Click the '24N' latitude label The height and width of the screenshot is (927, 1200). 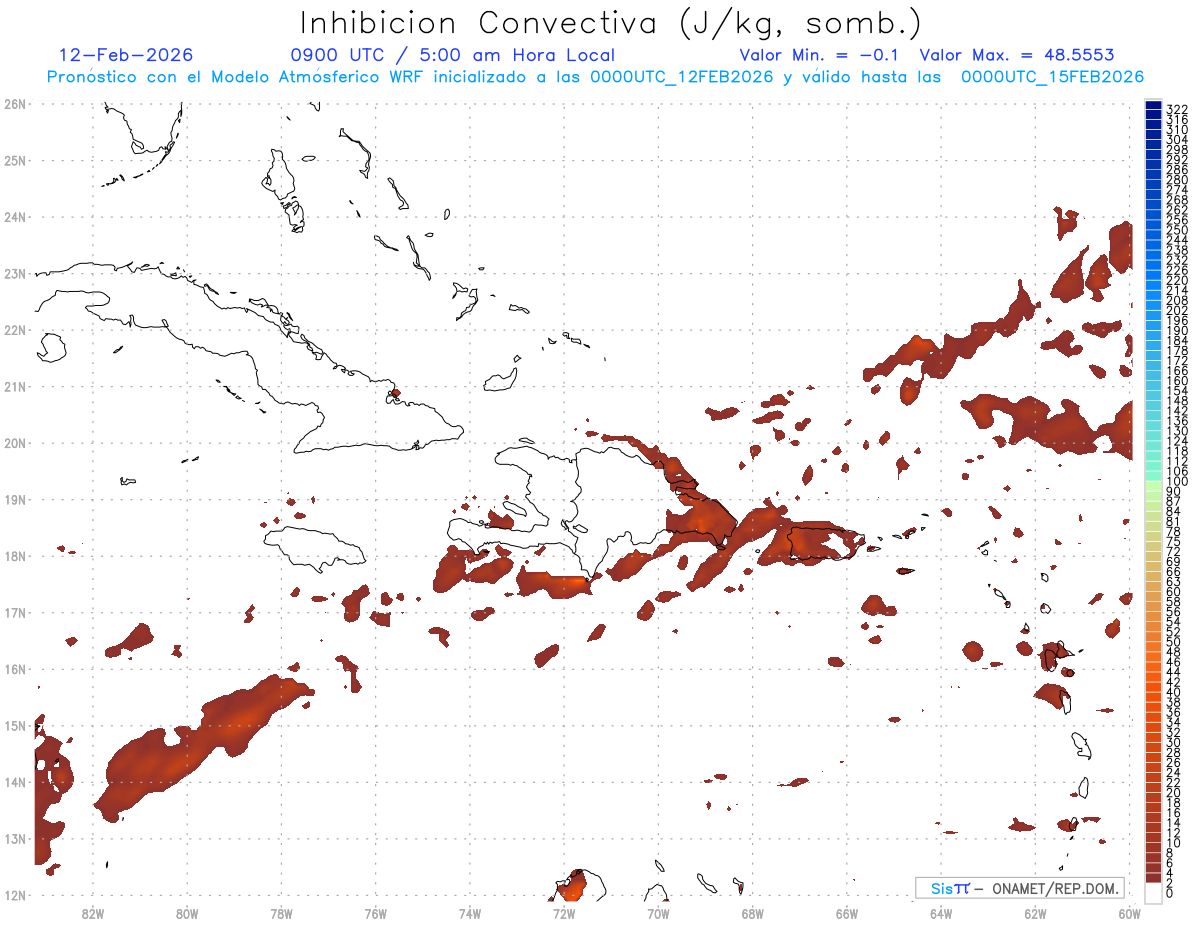(15, 217)
